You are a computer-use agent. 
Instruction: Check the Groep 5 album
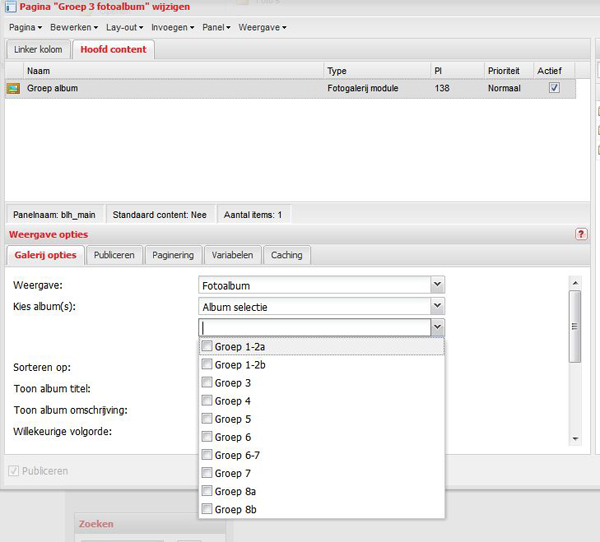pyautogui.click(x=207, y=418)
